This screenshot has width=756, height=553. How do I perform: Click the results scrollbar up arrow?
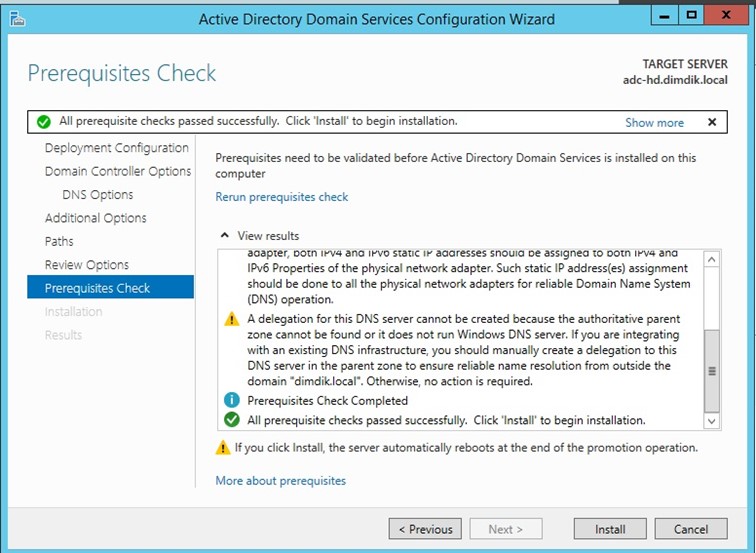[x=712, y=260]
